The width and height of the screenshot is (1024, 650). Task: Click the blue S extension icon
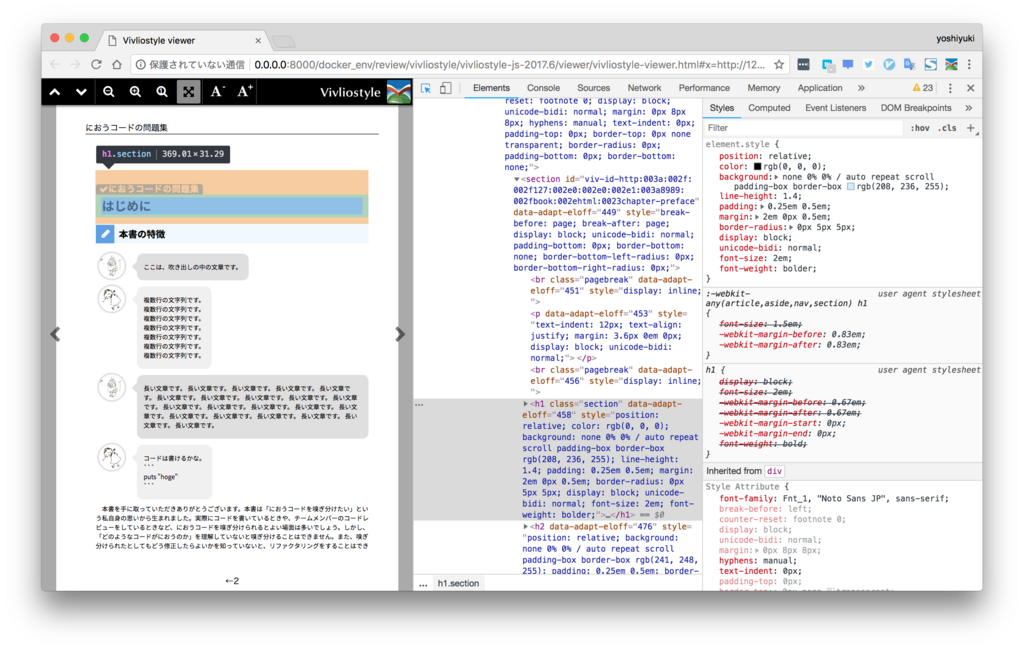click(931, 64)
